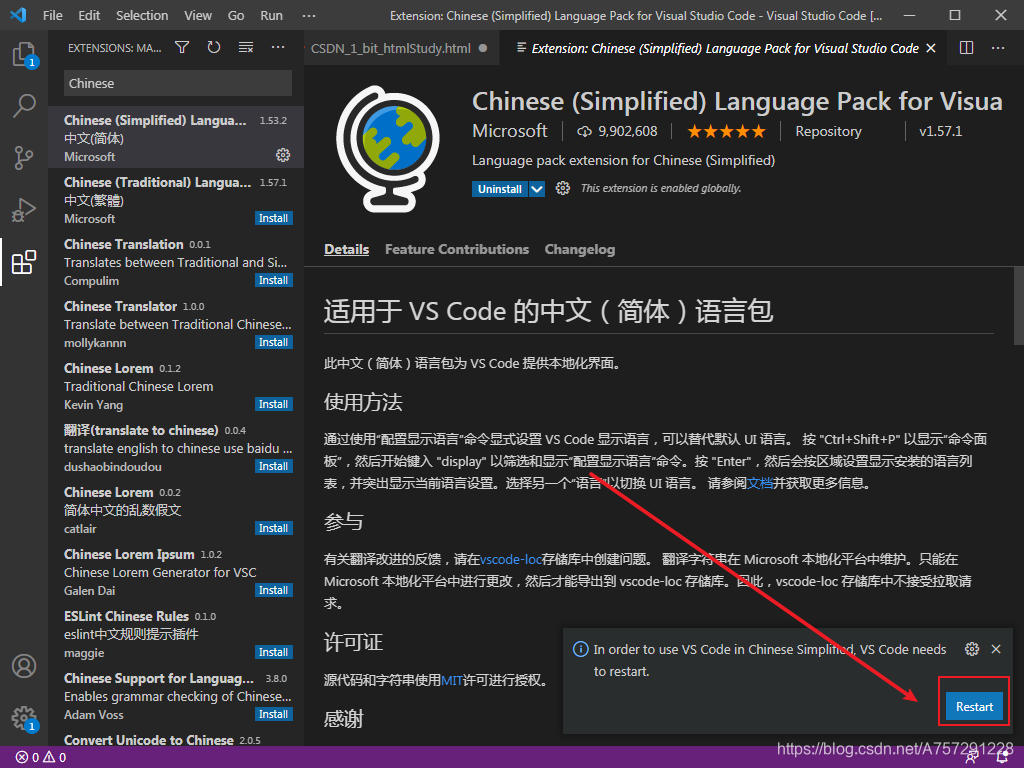Open the Accounts icon in activity bar
Screen dimensions: 1024x768
point(24,666)
